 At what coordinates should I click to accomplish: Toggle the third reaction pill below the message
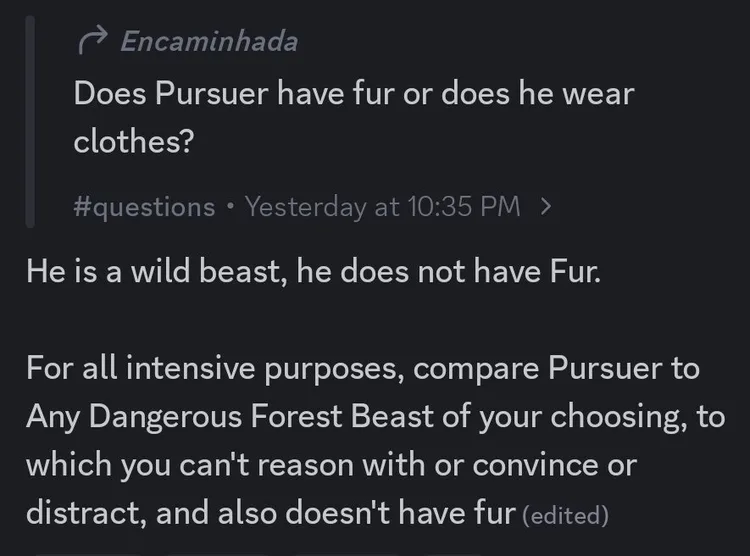tap(347, 554)
